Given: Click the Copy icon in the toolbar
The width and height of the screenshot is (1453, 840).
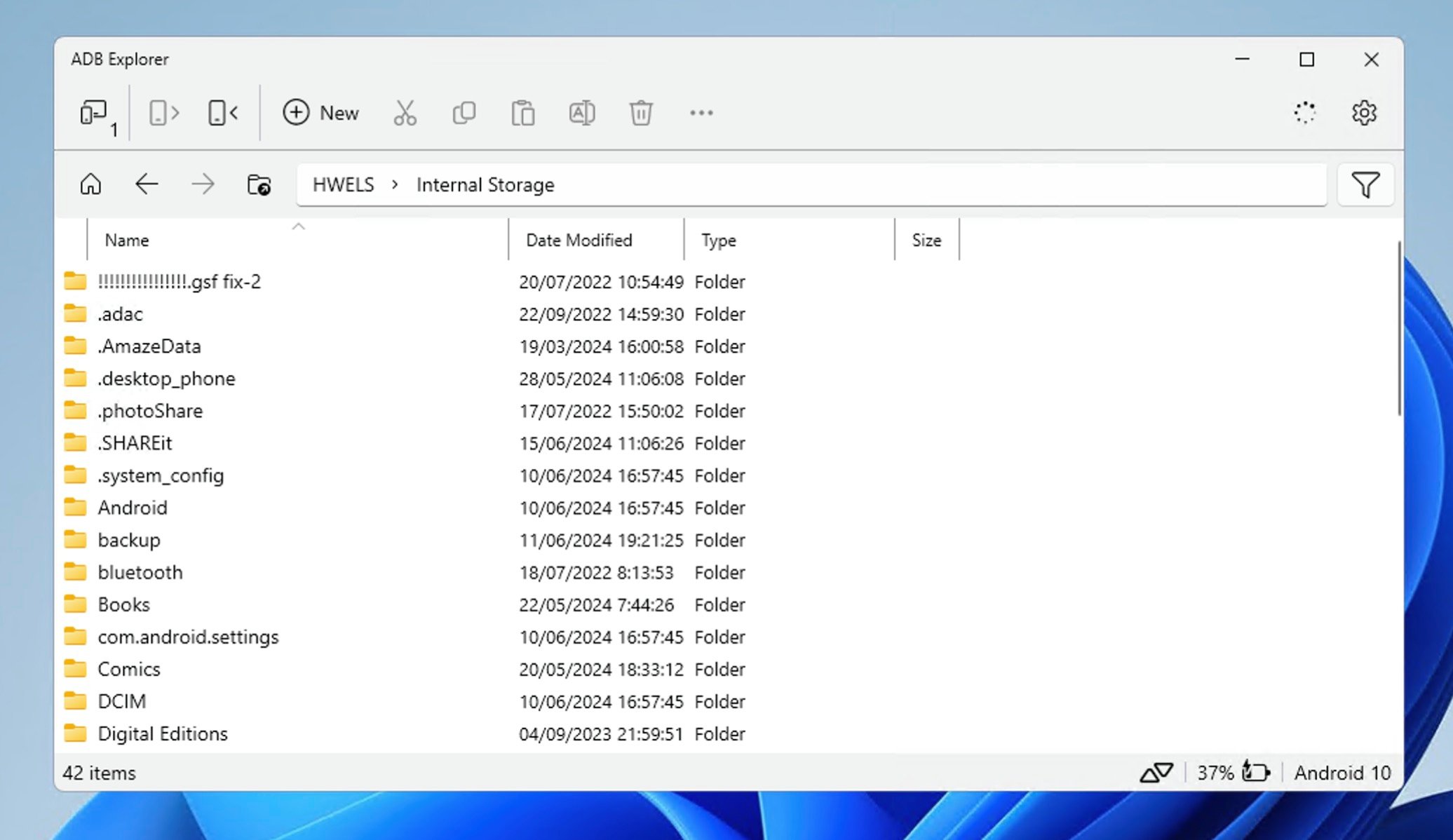Looking at the screenshot, I should [464, 113].
